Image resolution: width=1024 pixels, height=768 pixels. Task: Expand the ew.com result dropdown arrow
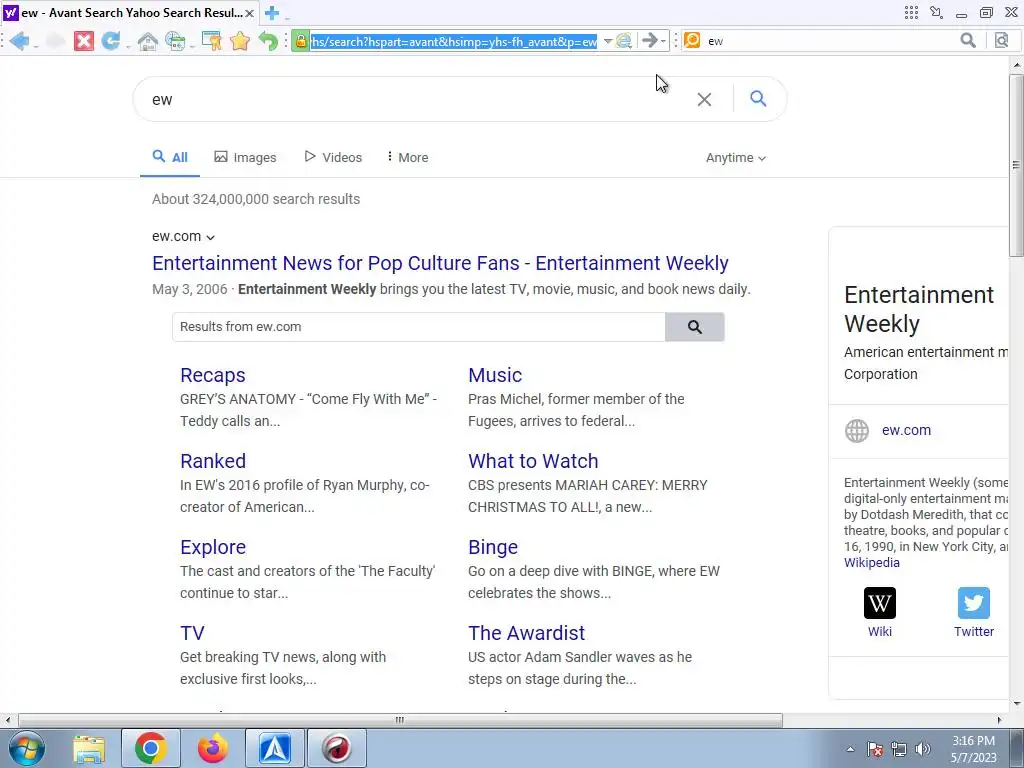point(210,237)
